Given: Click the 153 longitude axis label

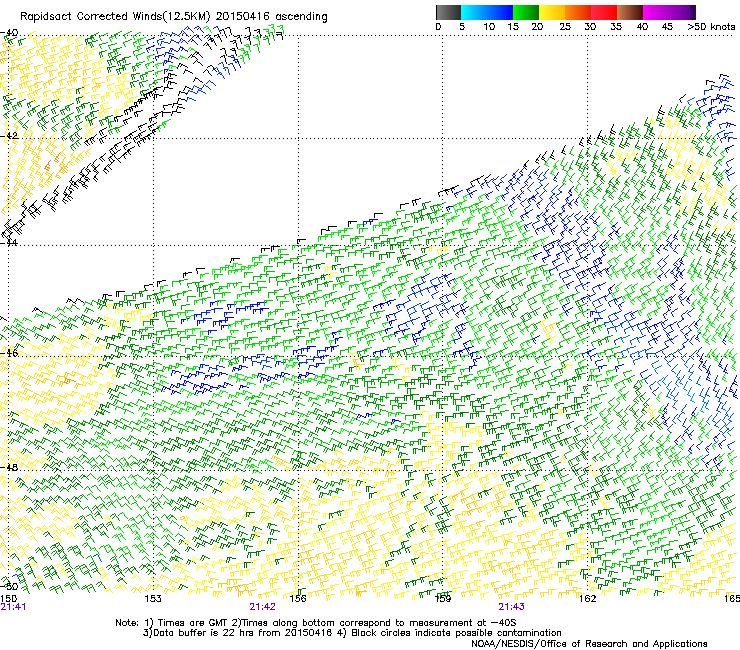Looking at the screenshot, I should point(153,598).
